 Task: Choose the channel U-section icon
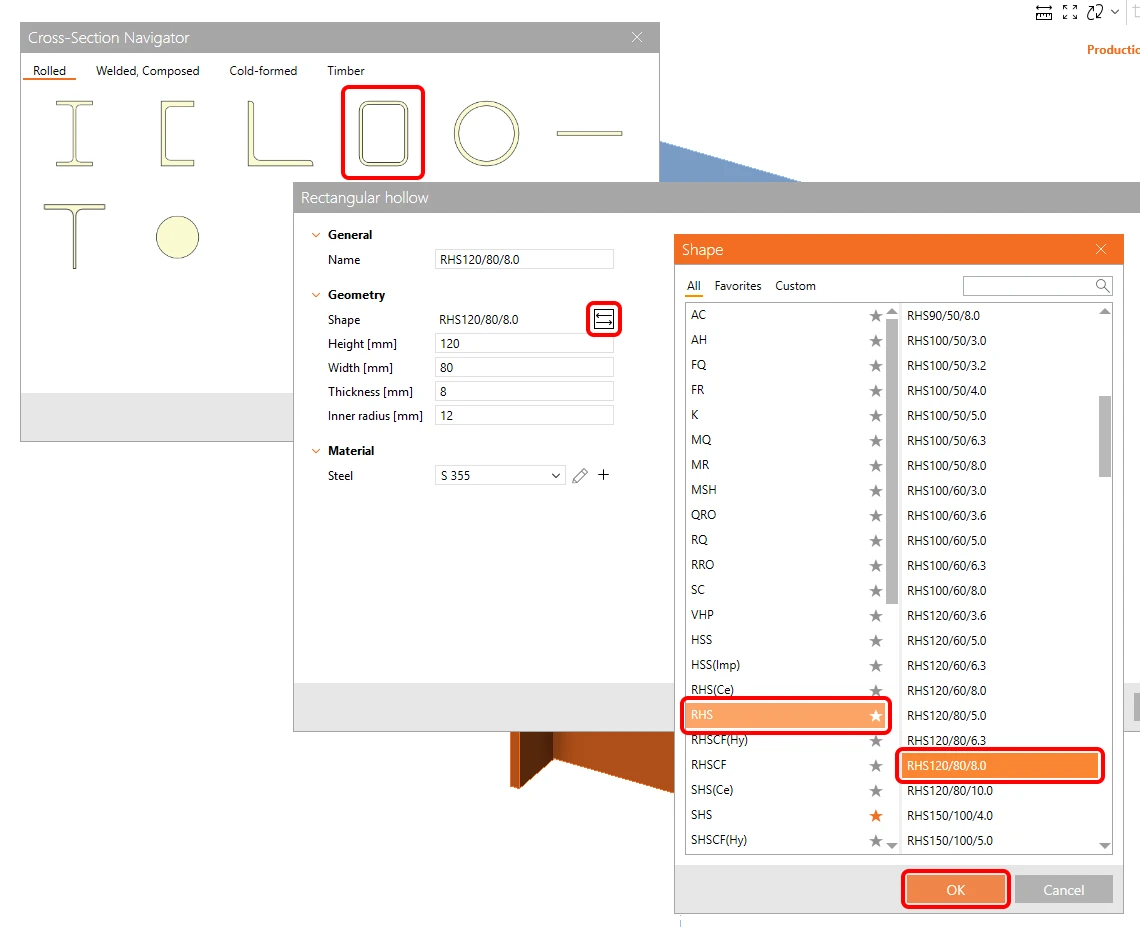pos(177,133)
